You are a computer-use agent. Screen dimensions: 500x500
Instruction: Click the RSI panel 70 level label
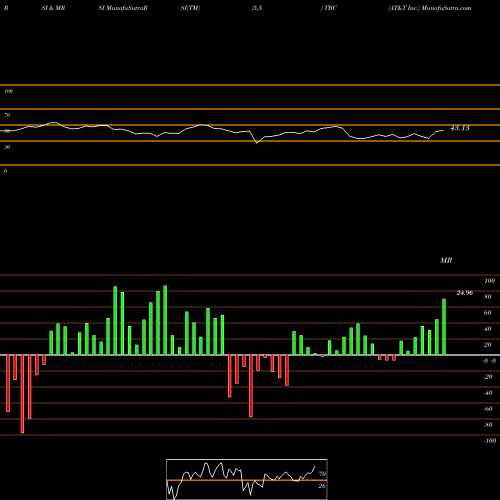[x=7, y=115]
